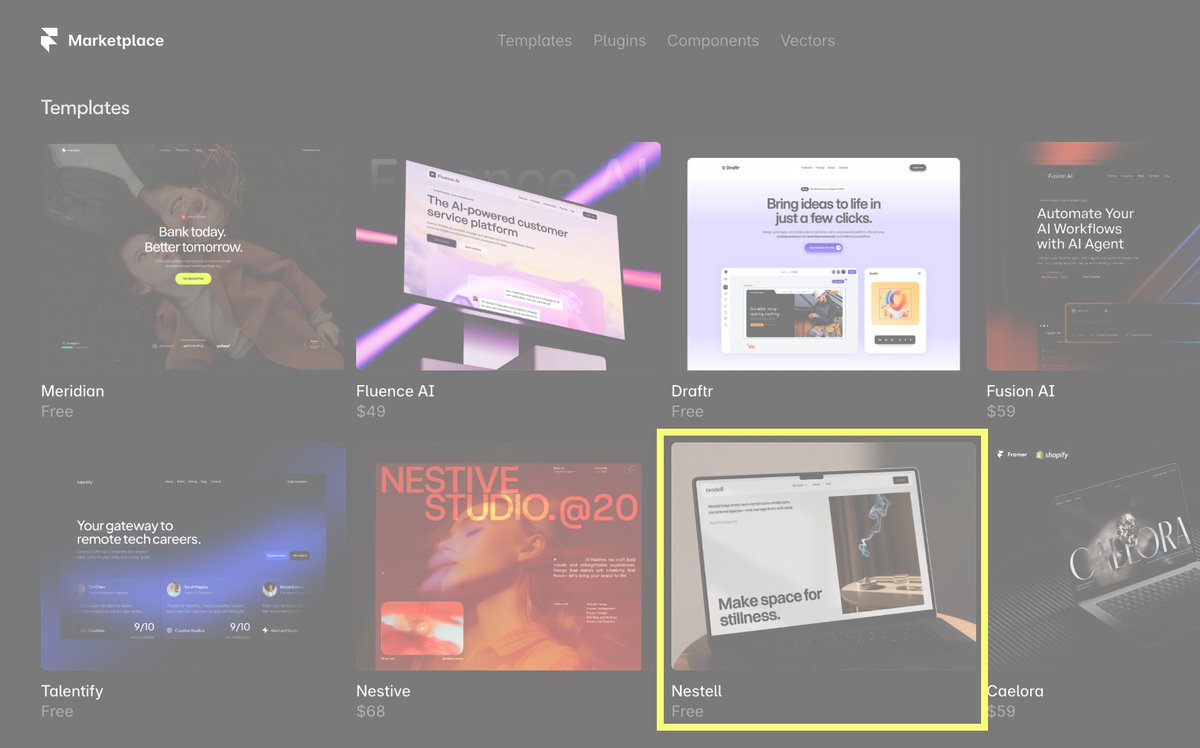This screenshot has height=748, width=1200.
Task: Open the Nestell template thumbnail
Action: tap(824, 556)
